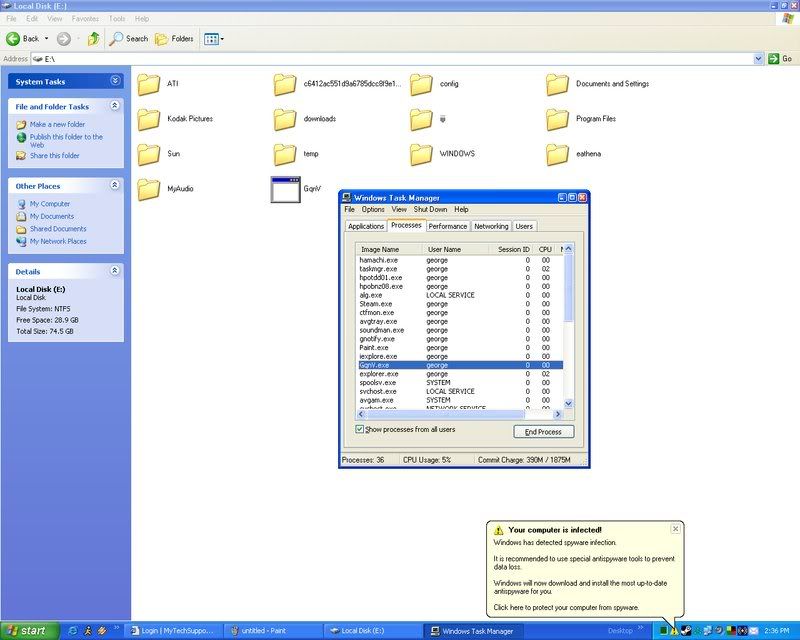Viewport: 800px width, 640px height.
Task: Select the Kodak Pictures folder
Action: 175,119
